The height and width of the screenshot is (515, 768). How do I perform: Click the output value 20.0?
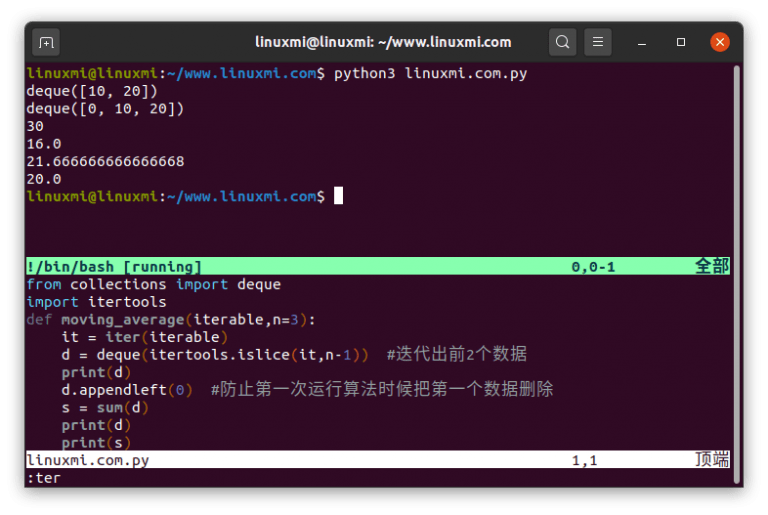pos(44,179)
